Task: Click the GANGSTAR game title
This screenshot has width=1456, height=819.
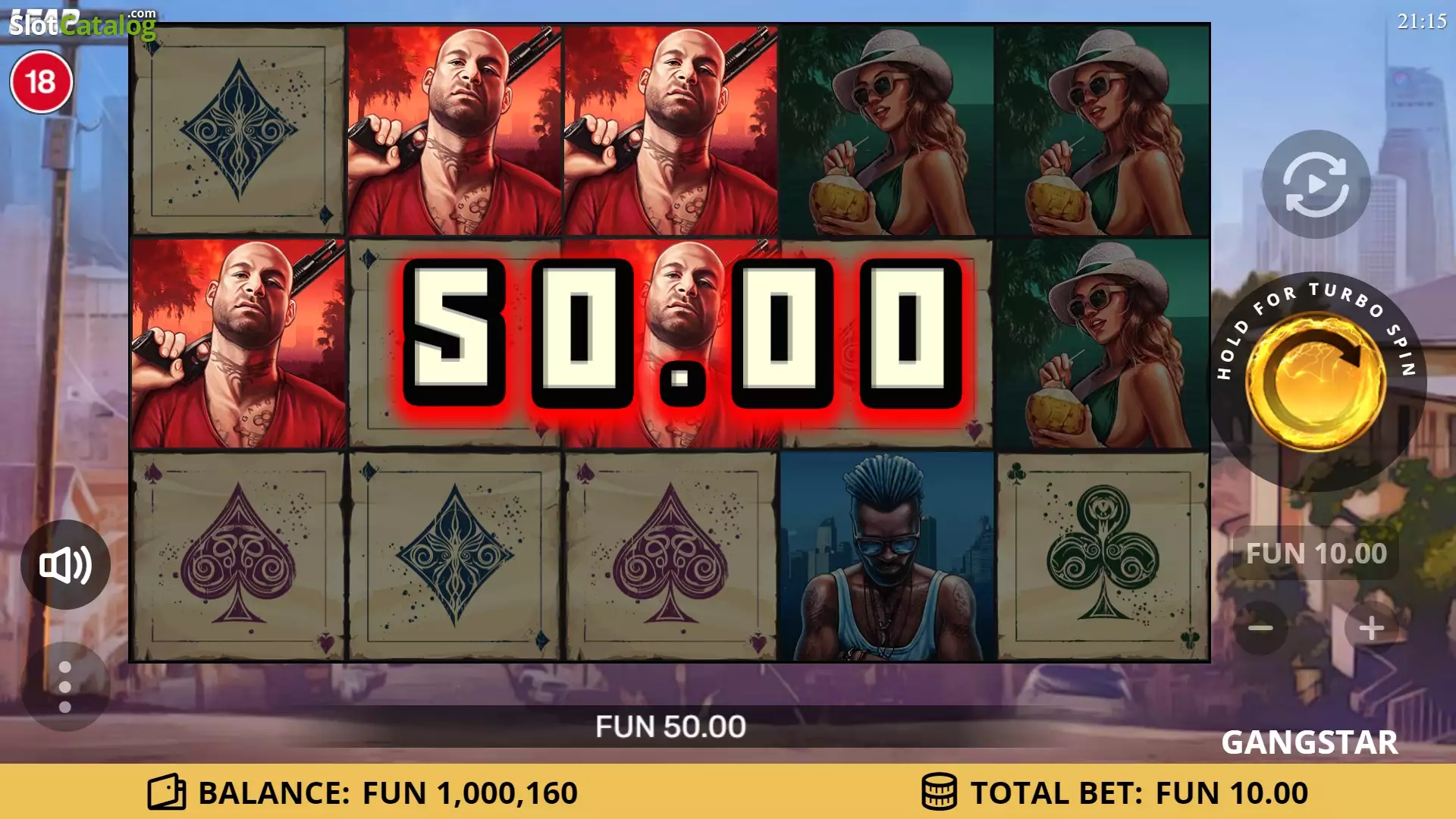Action: click(x=1310, y=742)
